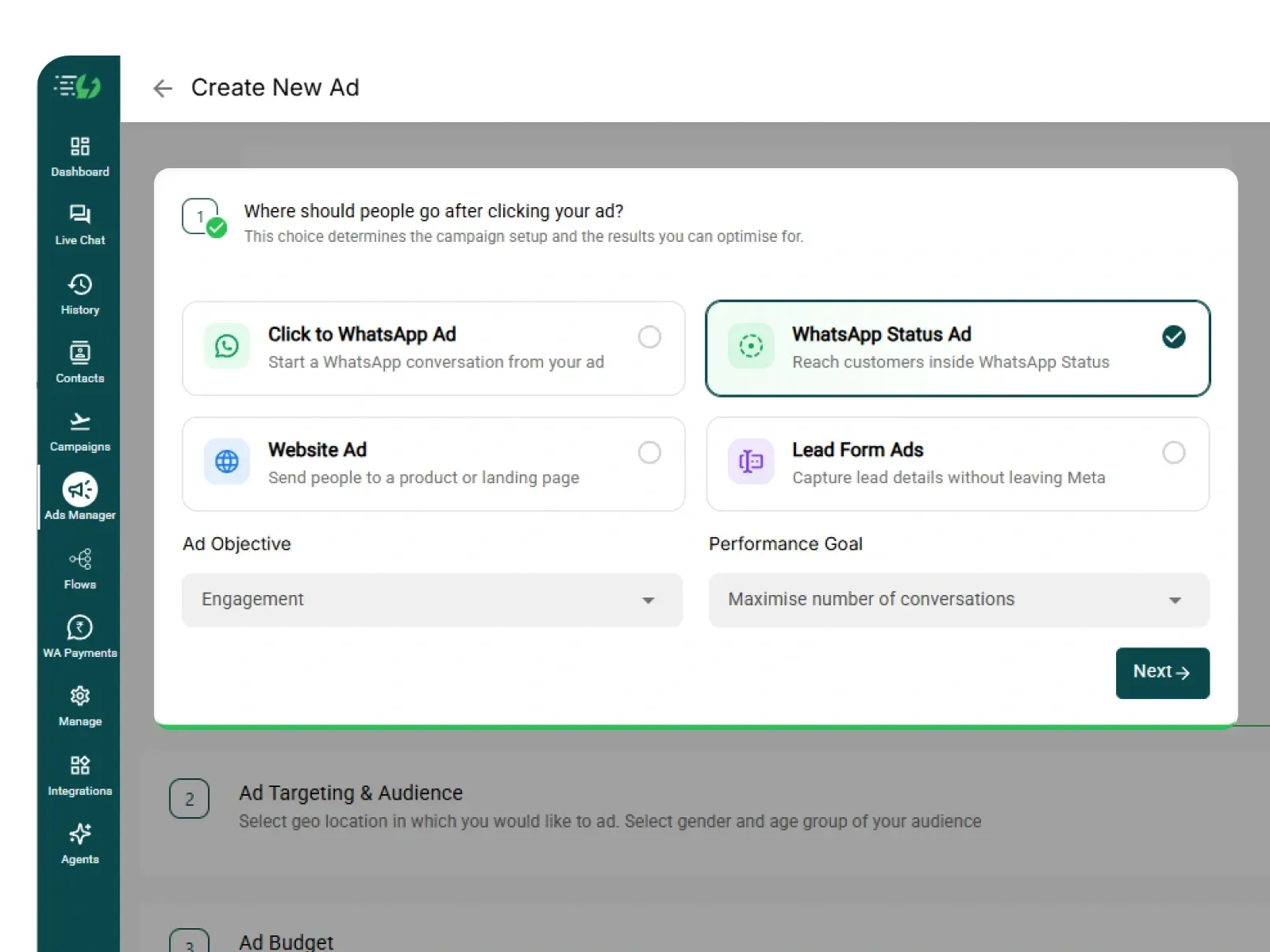The image size is (1270, 952).
Task: Click the Dashboard label in sidebar
Action: [x=80, y=172]
